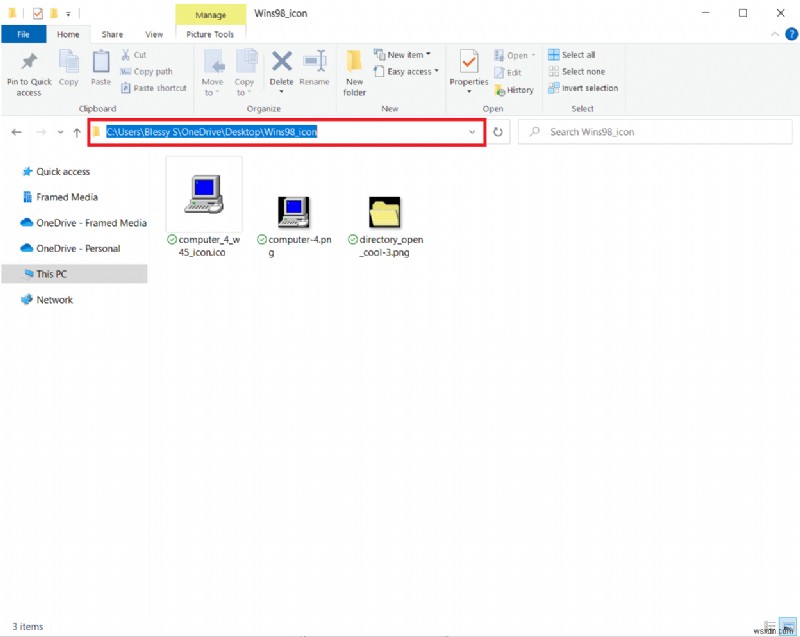Click Paste shortcut command
This screenshot has width=800, height=637.
point(154,88)
